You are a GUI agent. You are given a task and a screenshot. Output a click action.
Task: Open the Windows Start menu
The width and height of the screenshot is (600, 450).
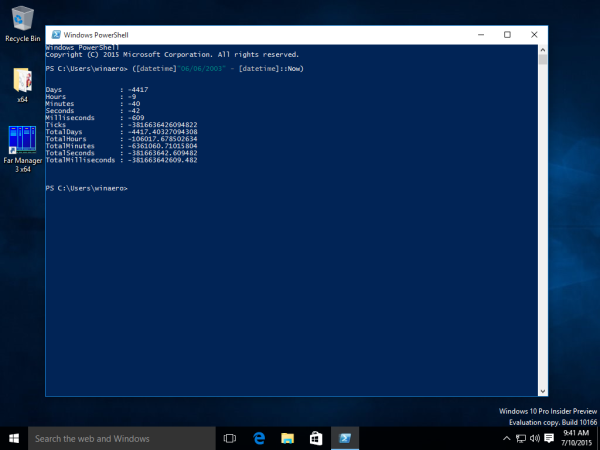coord(14,439)
